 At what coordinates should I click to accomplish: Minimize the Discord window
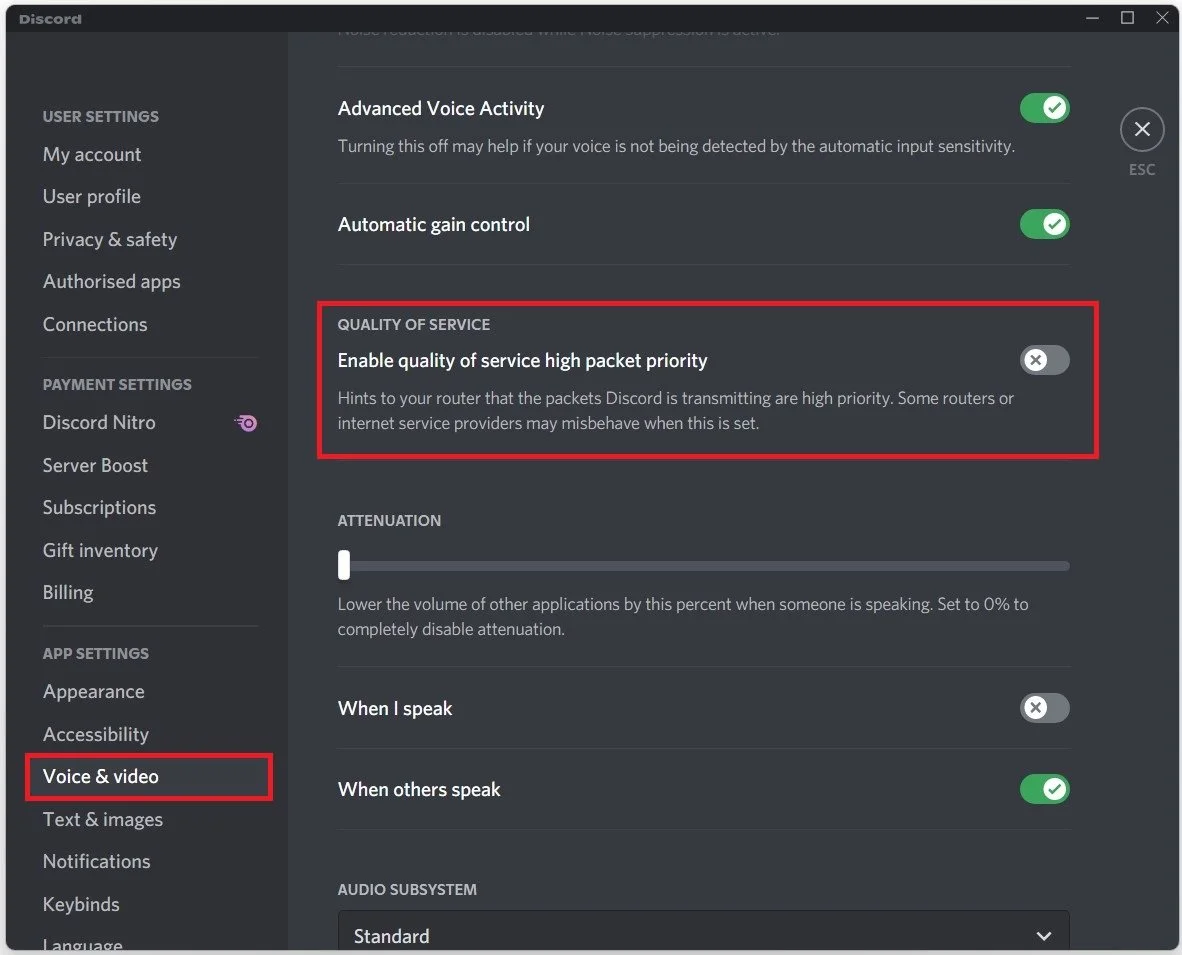[1092, 17]
